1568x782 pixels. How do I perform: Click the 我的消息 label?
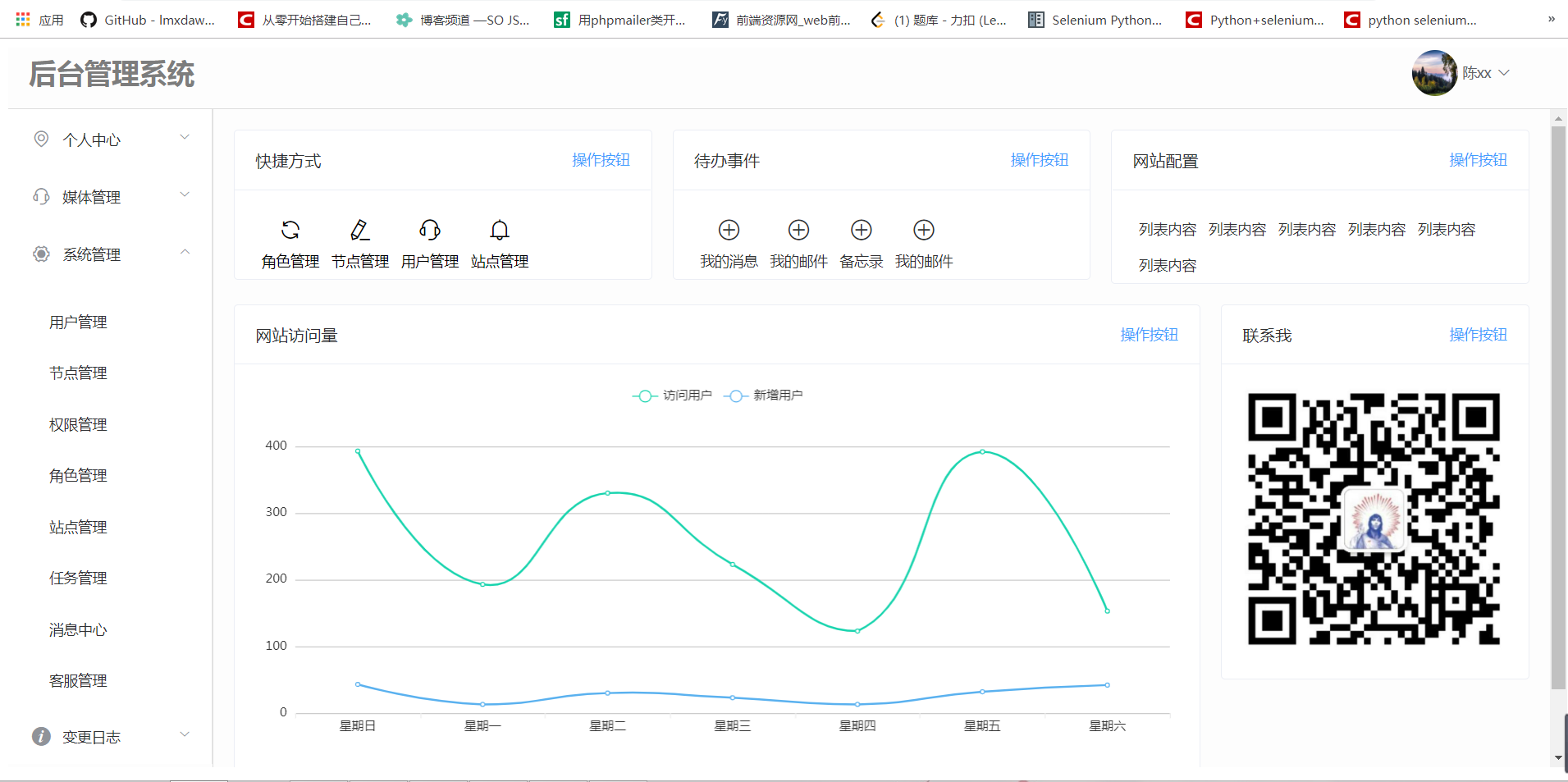(x=729, y=262)
